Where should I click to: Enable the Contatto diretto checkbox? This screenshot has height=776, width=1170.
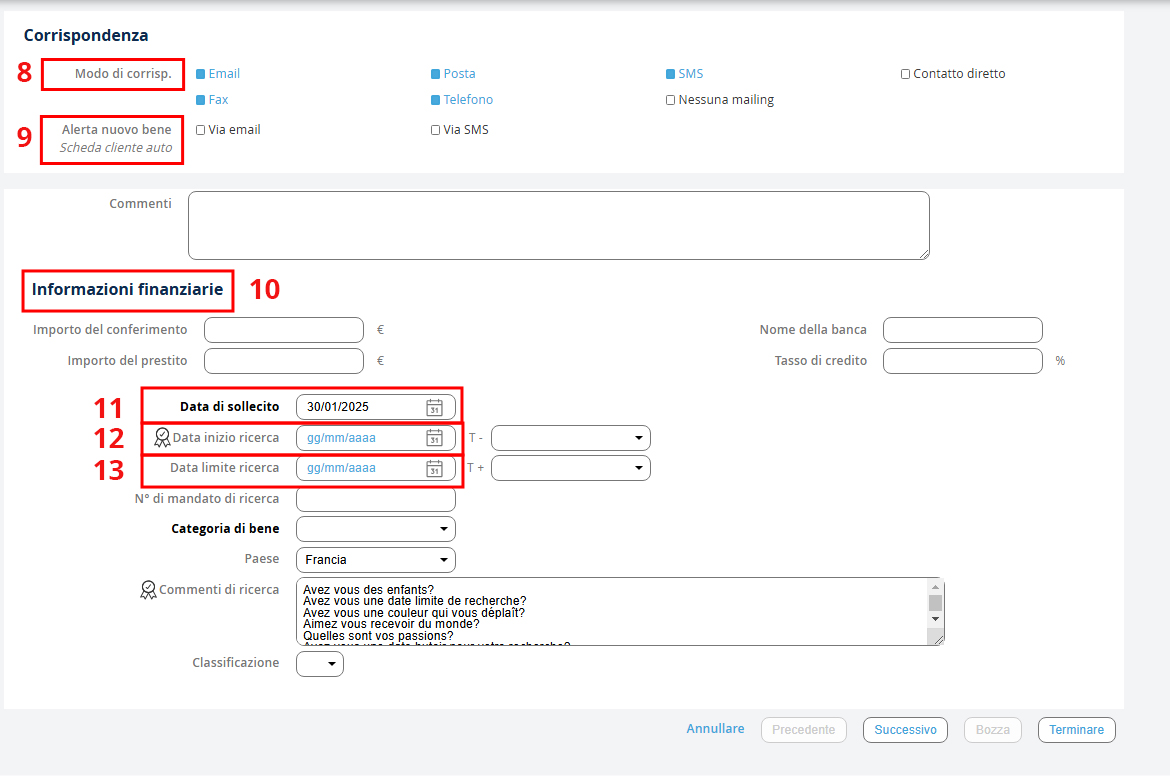tap(905, 74)
